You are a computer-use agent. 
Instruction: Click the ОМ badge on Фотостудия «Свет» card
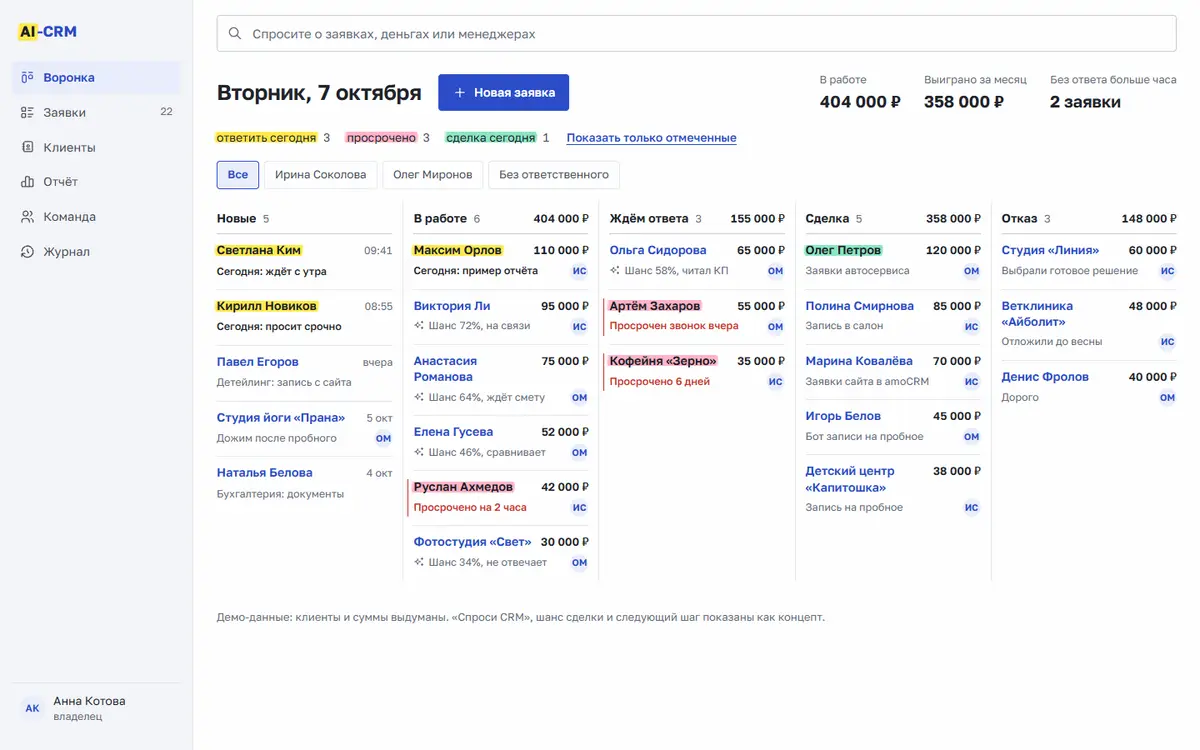coord(579,563)
